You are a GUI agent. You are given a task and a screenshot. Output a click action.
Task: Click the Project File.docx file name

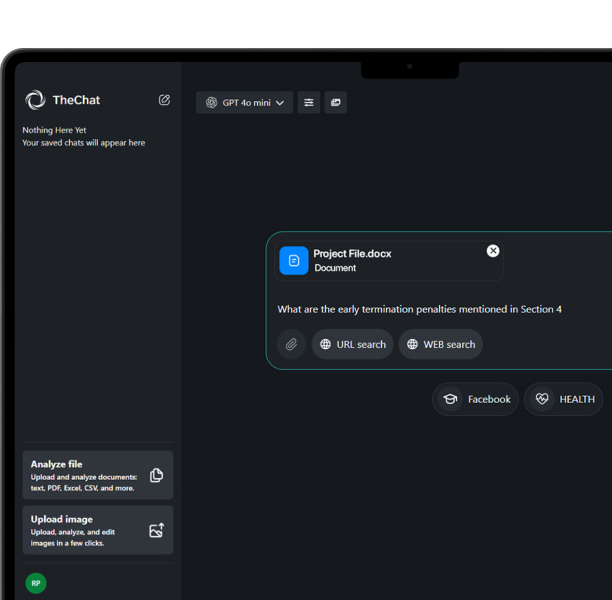(352, 254)
